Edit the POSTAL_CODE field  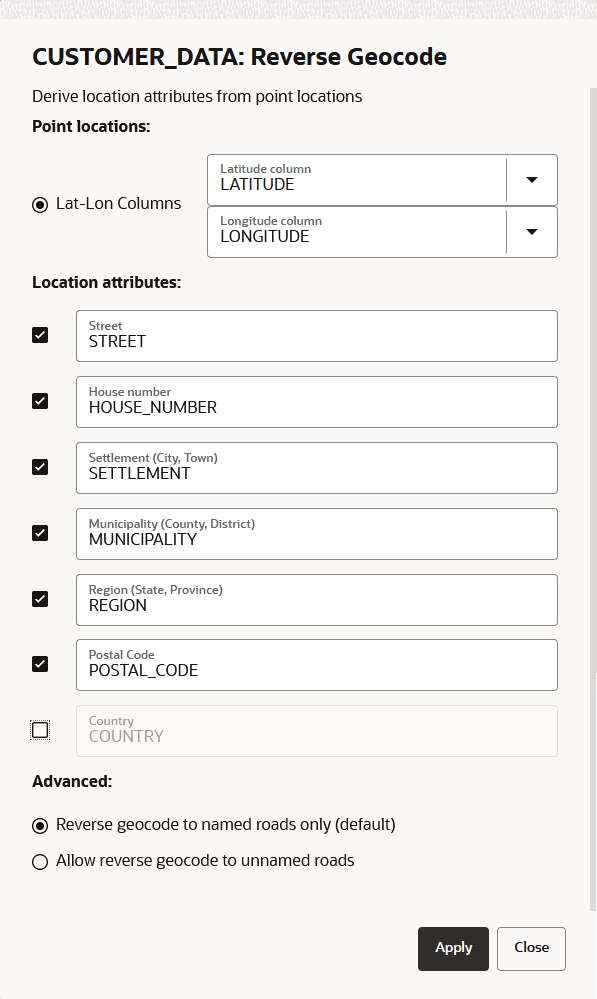tap(317, 665)
